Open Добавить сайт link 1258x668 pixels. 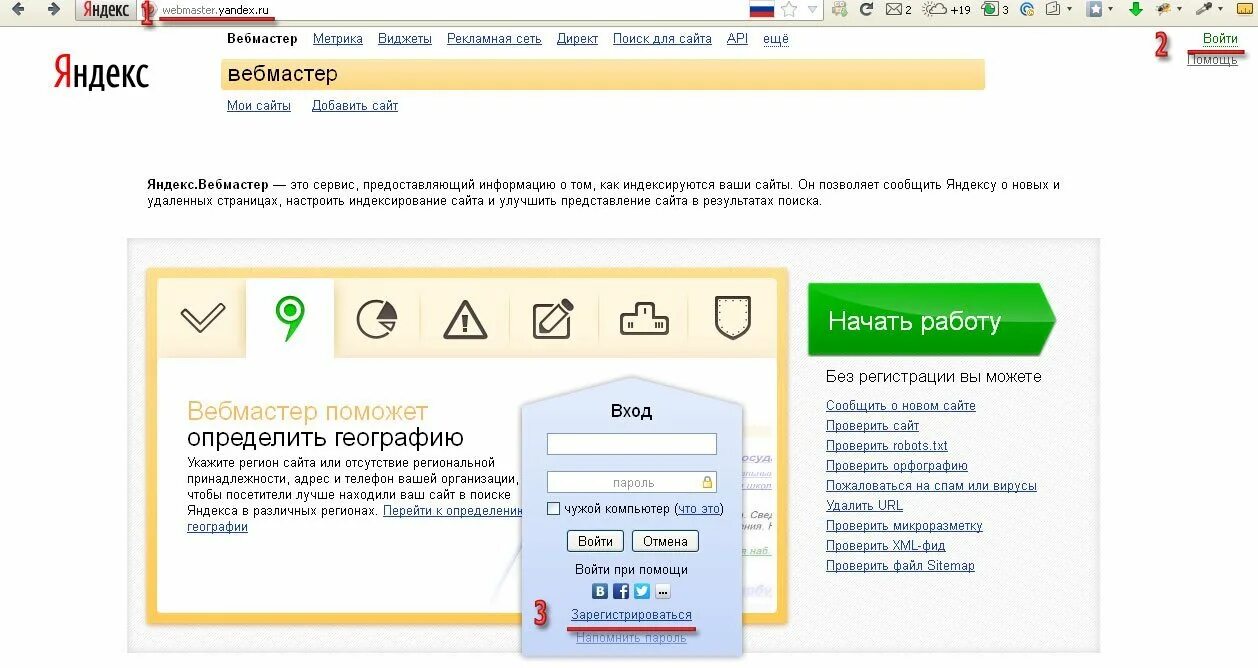355,105
